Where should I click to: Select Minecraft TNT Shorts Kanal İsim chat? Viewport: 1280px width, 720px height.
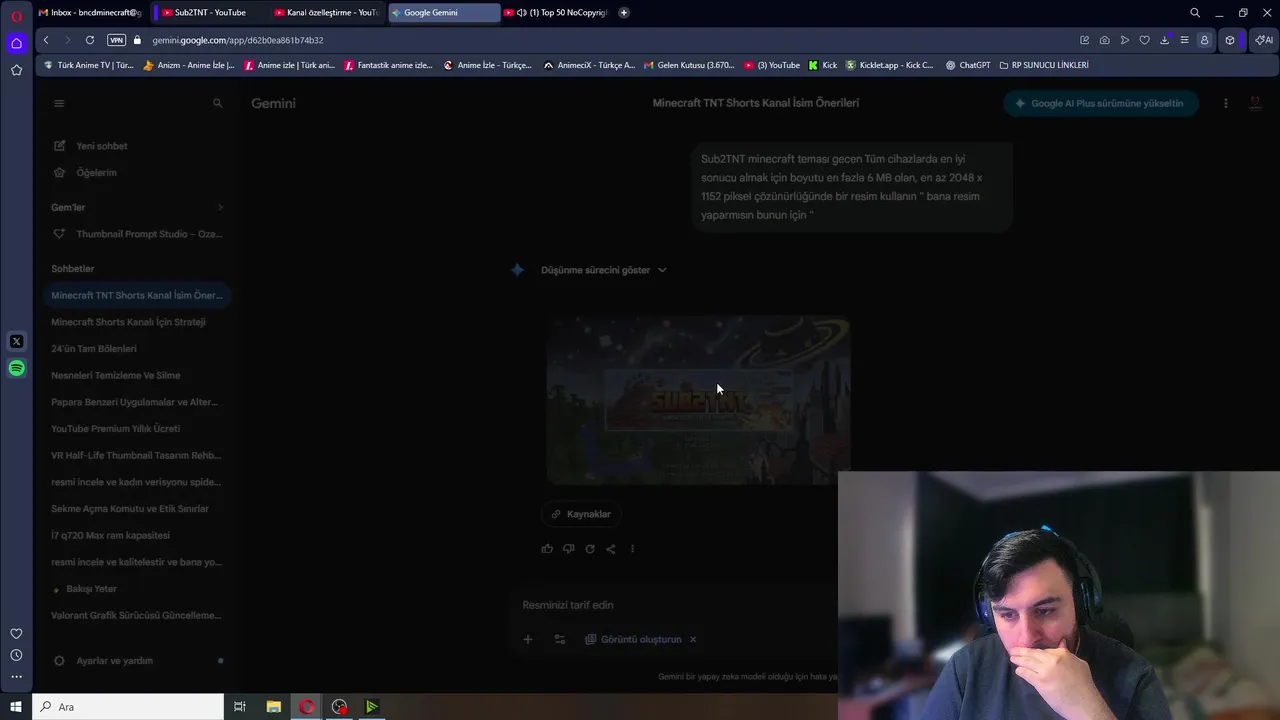[137, 295]
